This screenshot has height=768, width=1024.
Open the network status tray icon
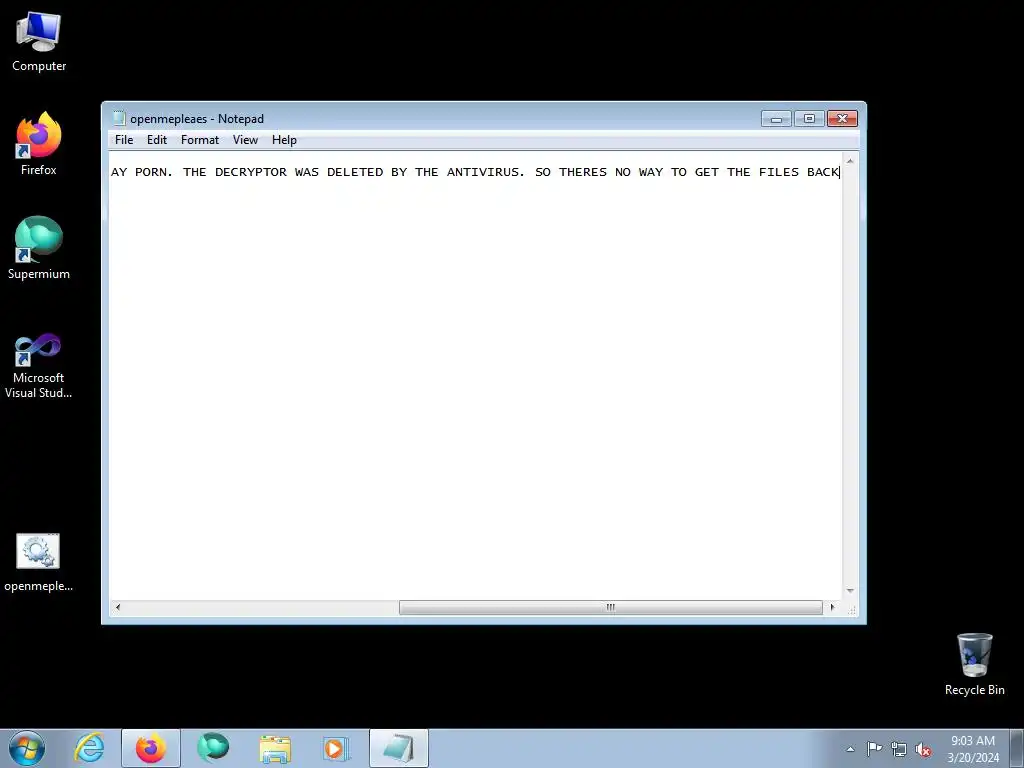(899, 749)
